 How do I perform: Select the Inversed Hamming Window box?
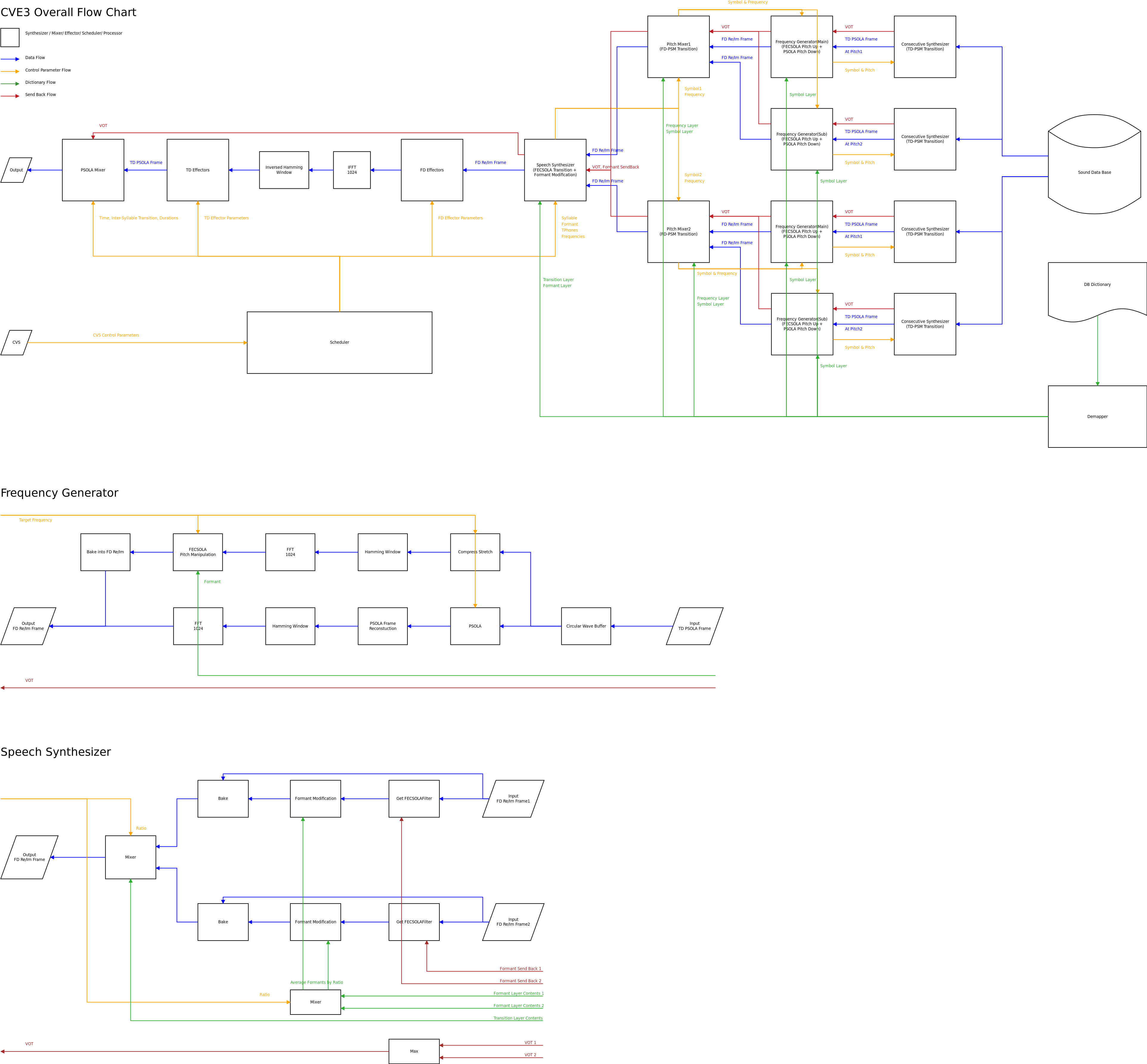(x=284, y=170)
